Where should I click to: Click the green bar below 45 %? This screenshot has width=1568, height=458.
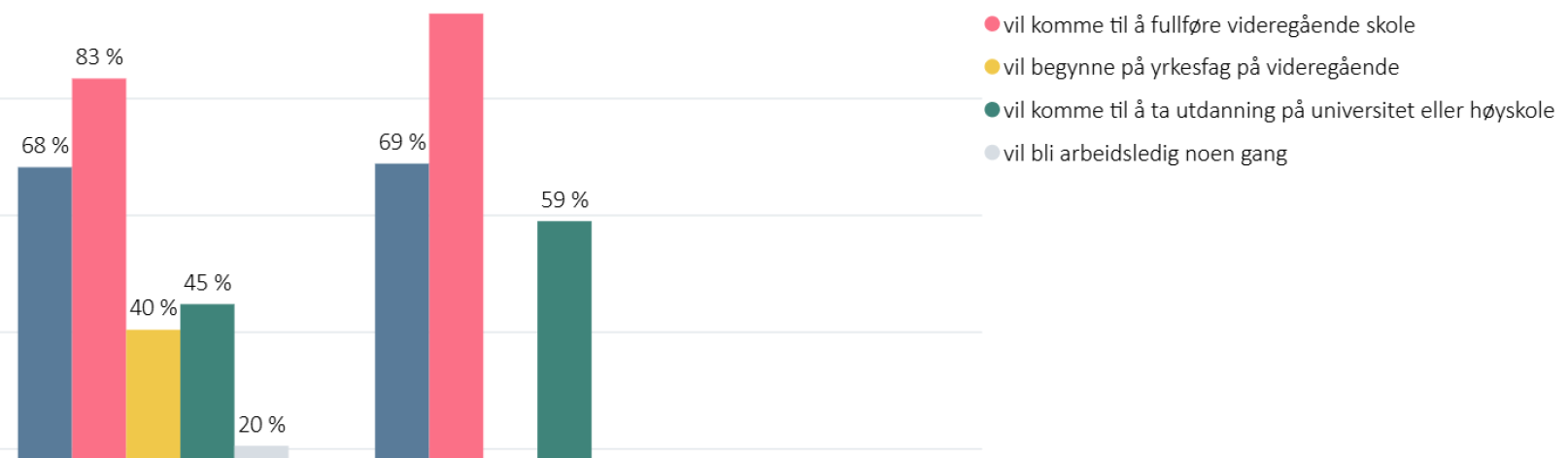point(207,379)
